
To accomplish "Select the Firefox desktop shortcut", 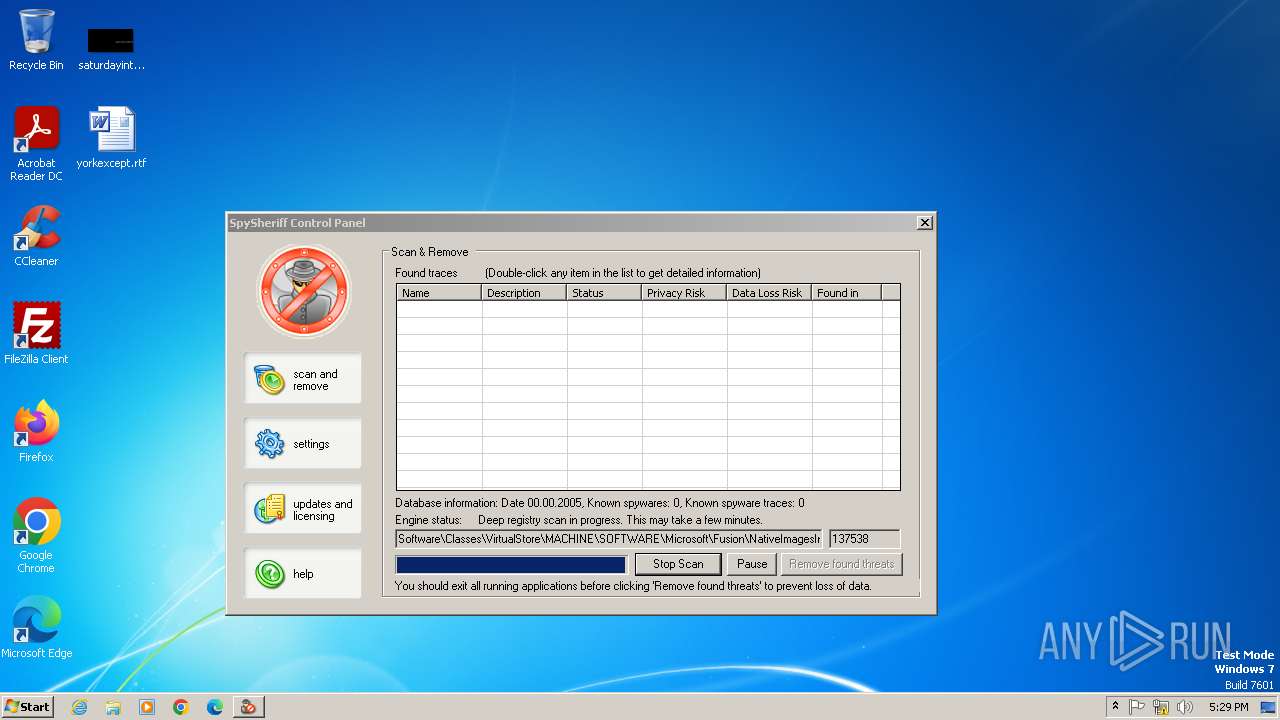I will tap(36, 432).
